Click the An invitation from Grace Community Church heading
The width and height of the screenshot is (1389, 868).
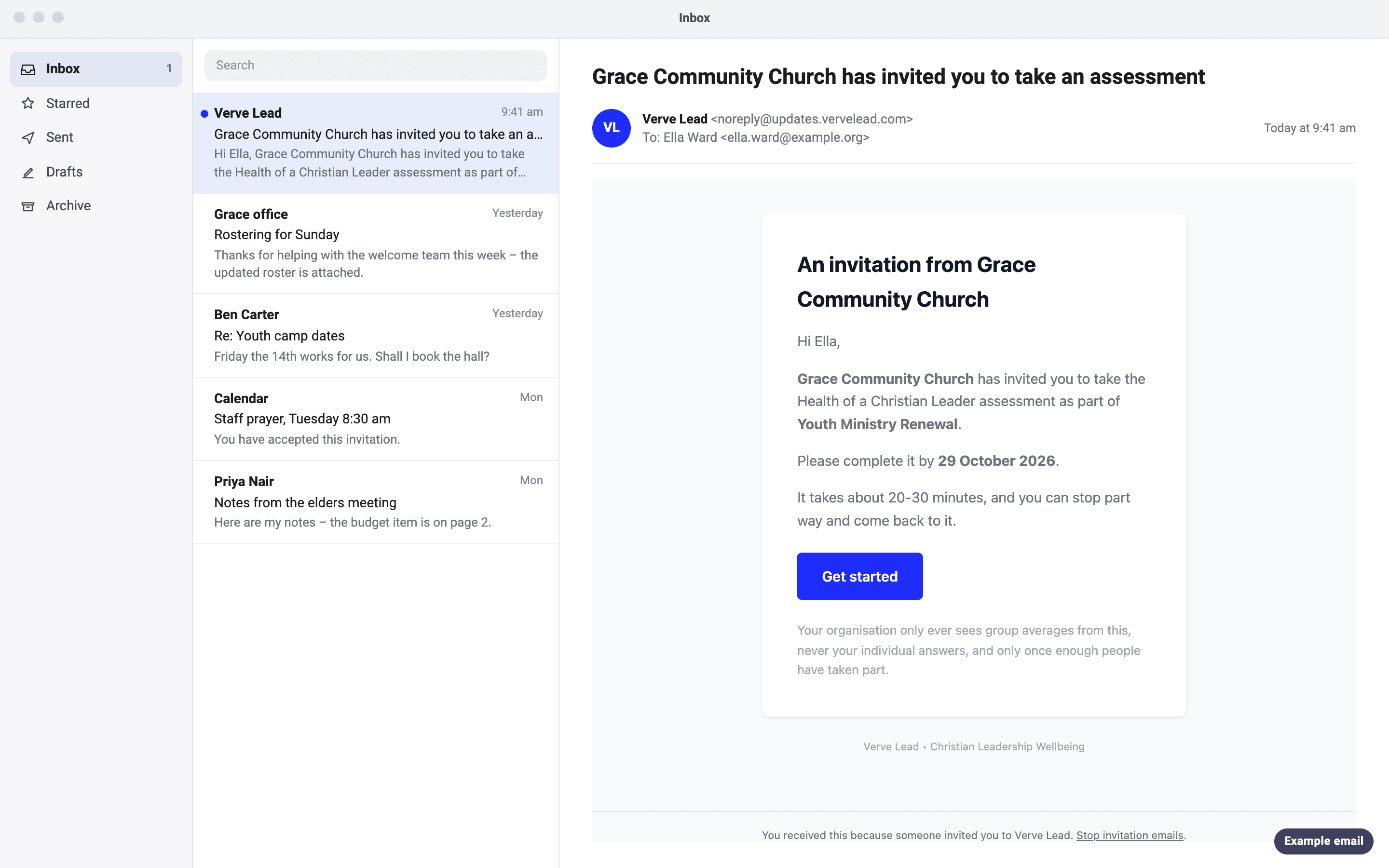(x=916, y=282)
